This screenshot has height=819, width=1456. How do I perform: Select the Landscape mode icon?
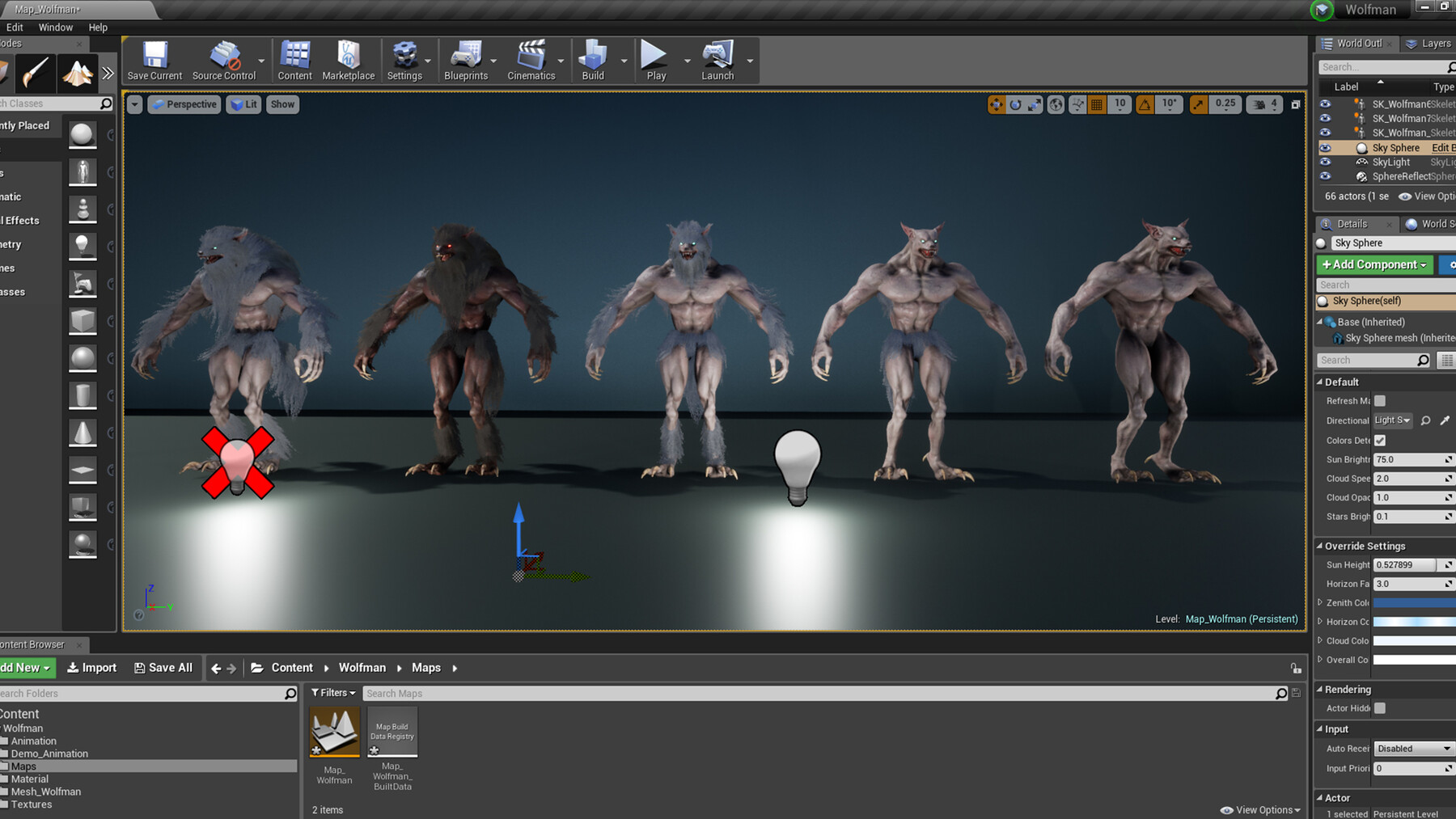[x=78, y=74]
